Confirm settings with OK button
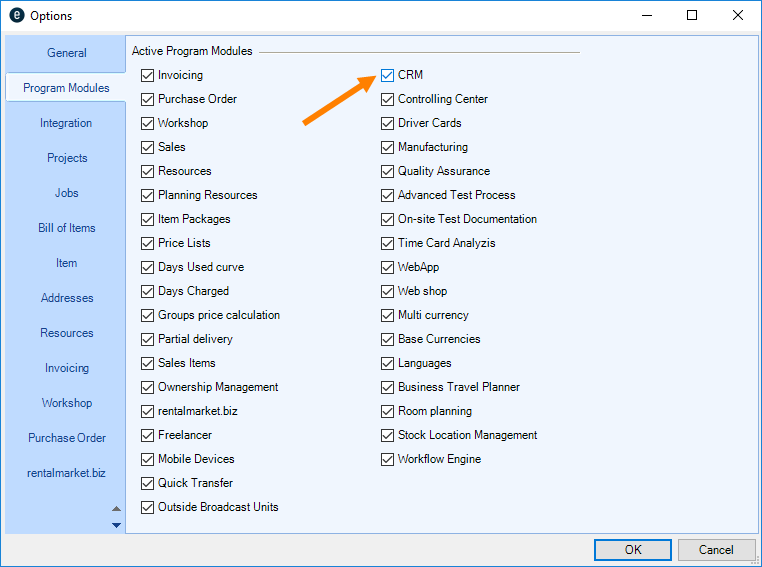 pyautogui.click(x=632, y=550)
